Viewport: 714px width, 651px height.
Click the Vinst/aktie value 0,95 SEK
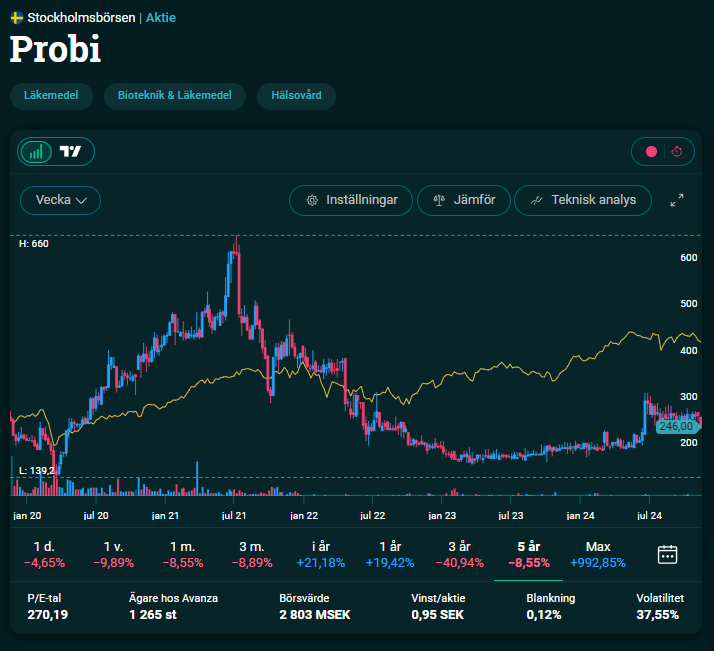[x=438, y=615]
